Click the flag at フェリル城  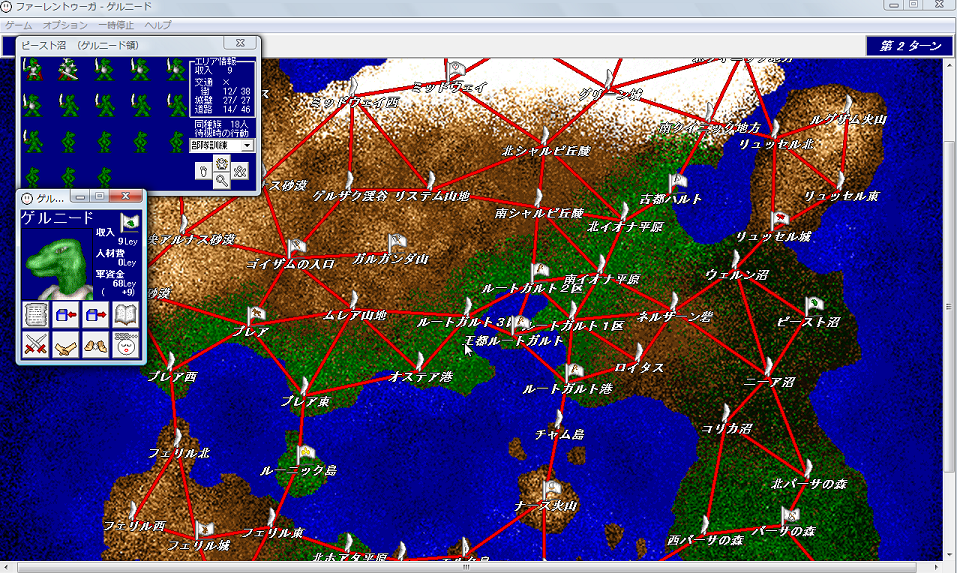click(x=203, y=530)
